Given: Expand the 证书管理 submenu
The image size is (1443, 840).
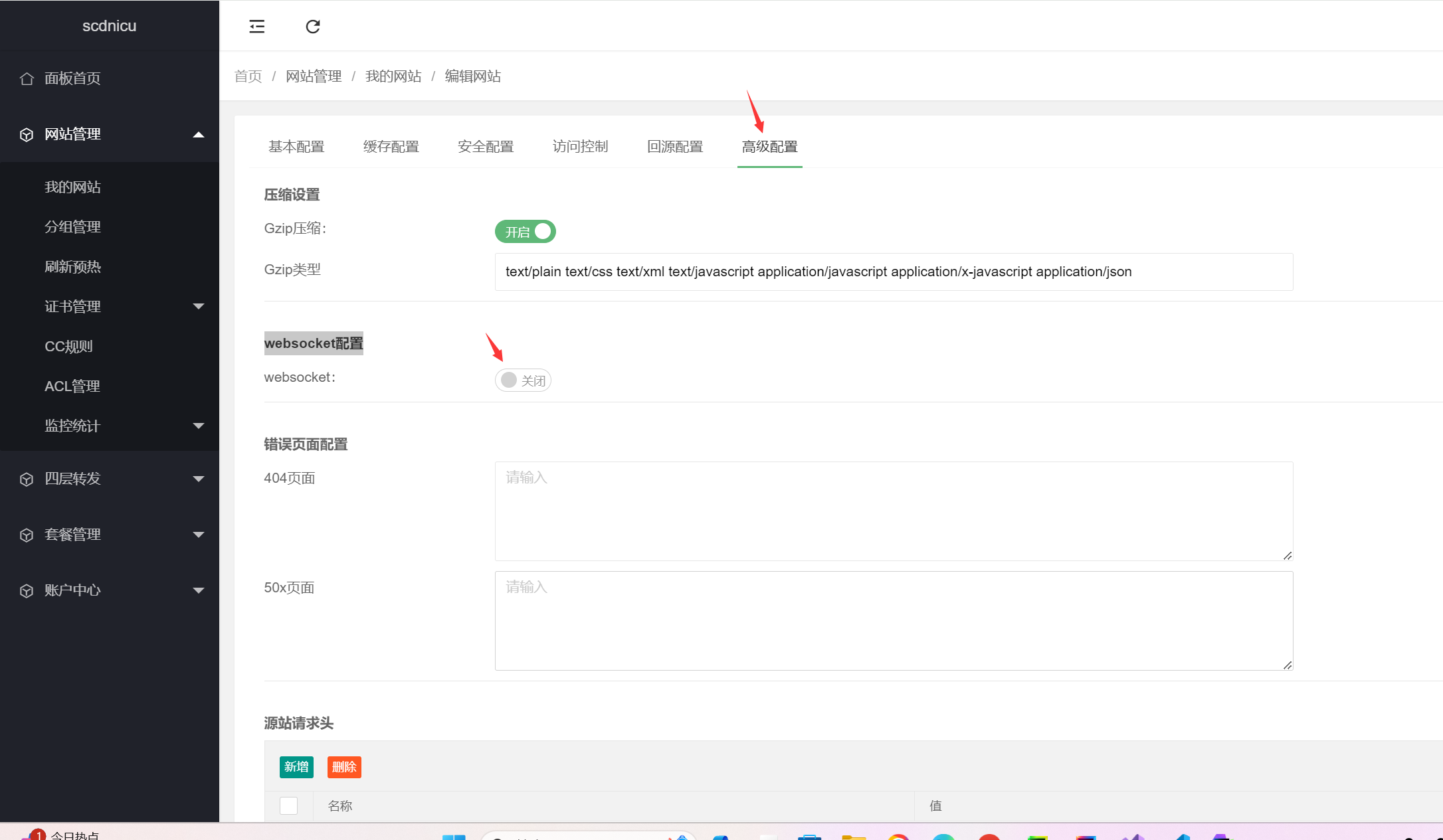Looking at the screenshot, I should point(198,306).
